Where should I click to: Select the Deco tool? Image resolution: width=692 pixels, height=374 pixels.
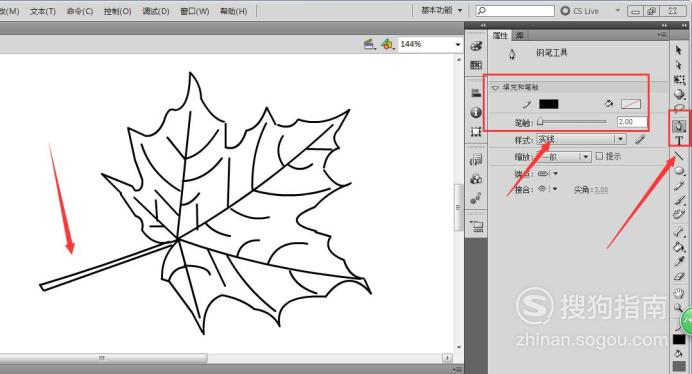click(x=679, y=215)
